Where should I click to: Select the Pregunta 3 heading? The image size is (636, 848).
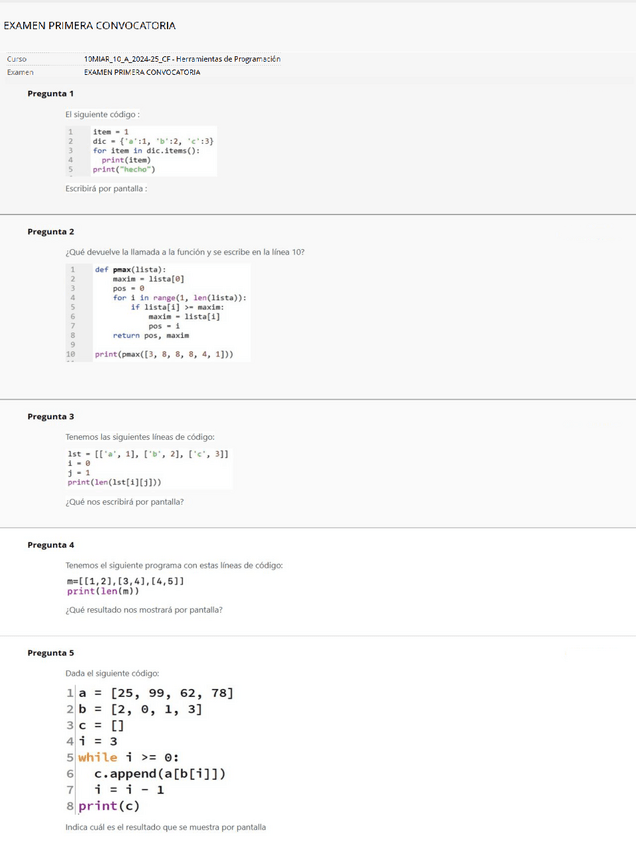coord(50,416)
